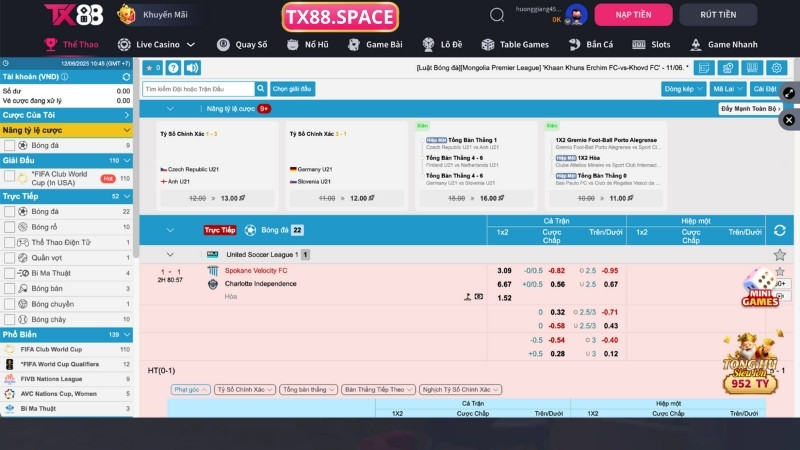800x450 pixels.
Task: Collapse the Trực Tiếp sidebar section
Action: point(127,196)
